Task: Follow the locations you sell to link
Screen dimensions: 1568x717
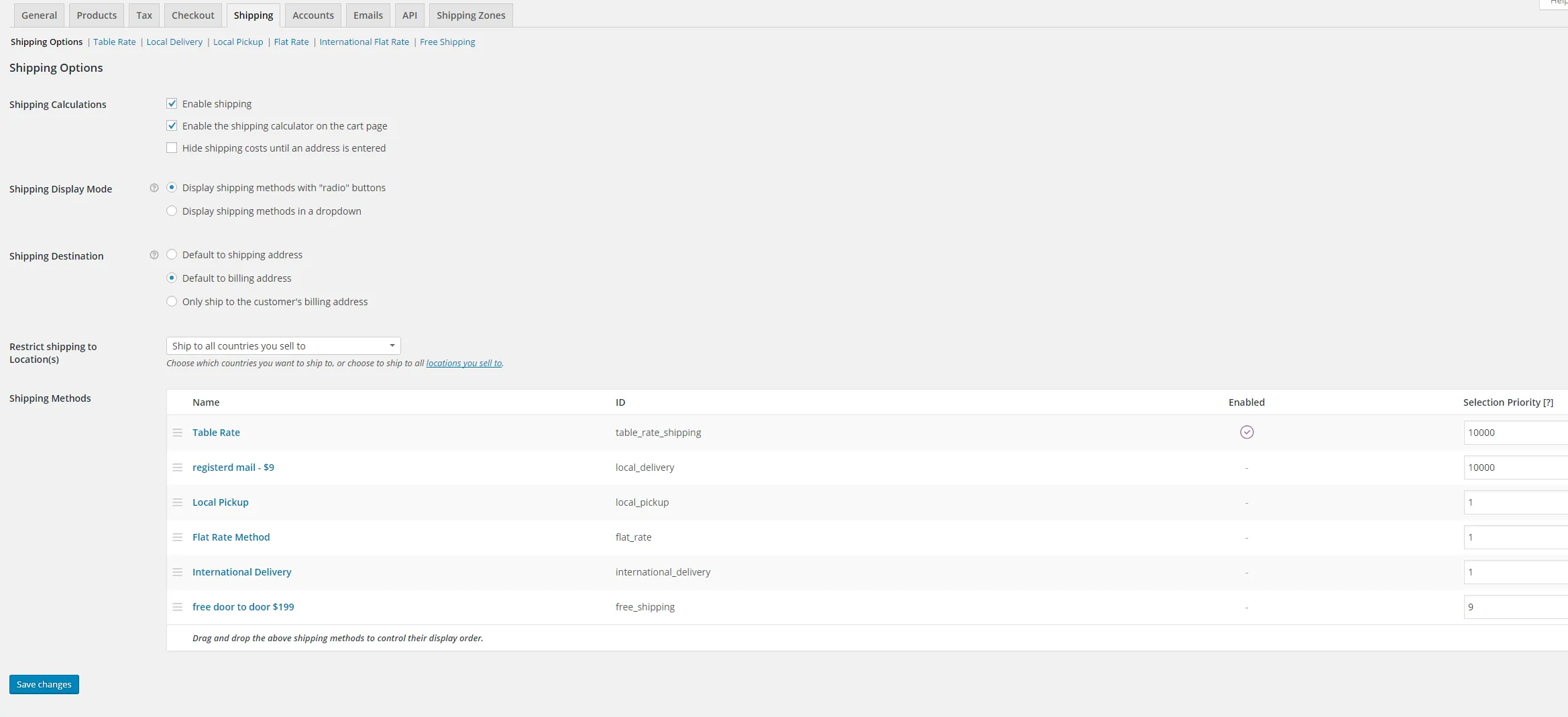Action: (x=464, y=363)
